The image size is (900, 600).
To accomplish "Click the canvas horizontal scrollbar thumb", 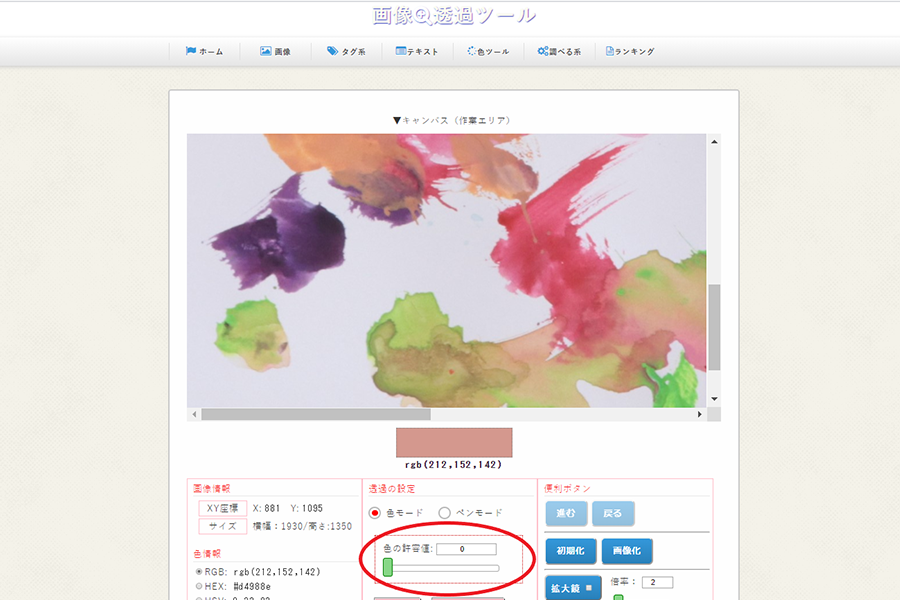I will [x=316, y=414].
